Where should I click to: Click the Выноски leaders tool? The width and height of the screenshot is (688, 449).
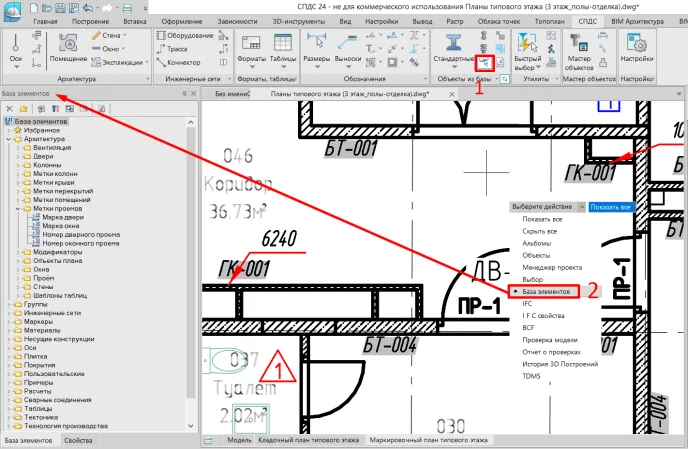tap(348, 48)
